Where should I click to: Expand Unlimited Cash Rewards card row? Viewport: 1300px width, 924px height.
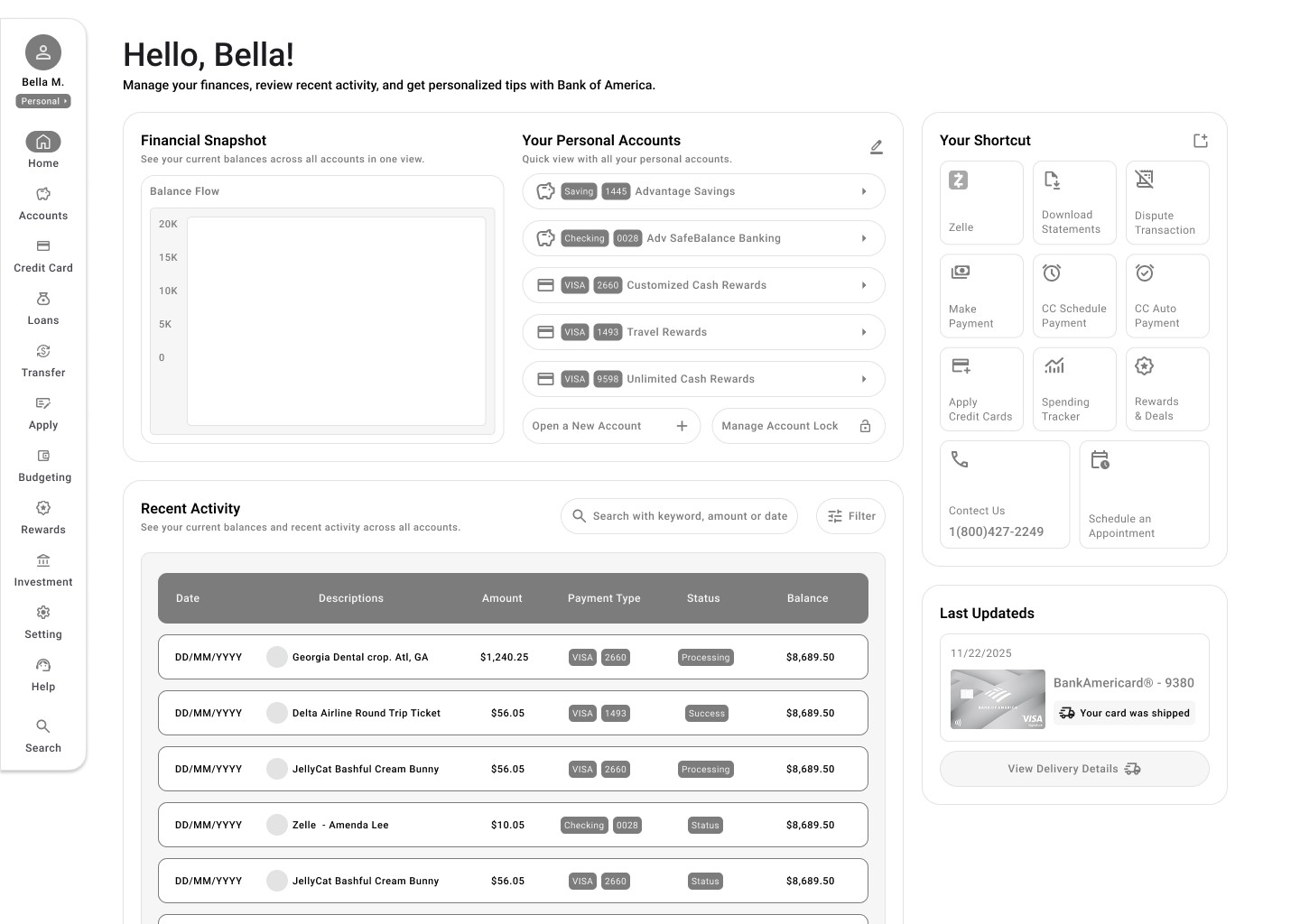coord(703,379)
